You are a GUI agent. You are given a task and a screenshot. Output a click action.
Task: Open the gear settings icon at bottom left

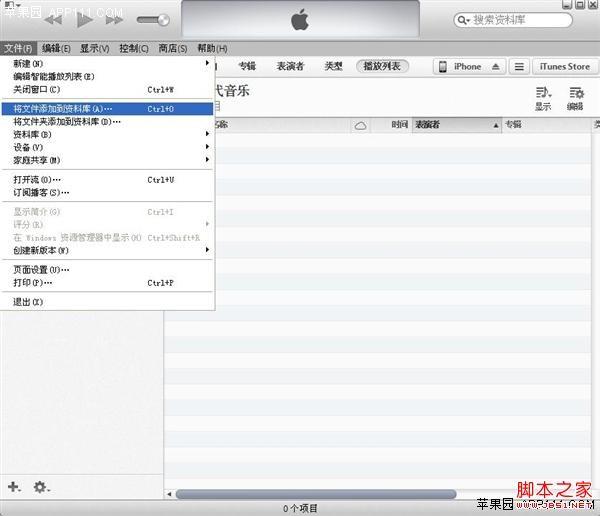pyautogui.click(x=41, y=487)
